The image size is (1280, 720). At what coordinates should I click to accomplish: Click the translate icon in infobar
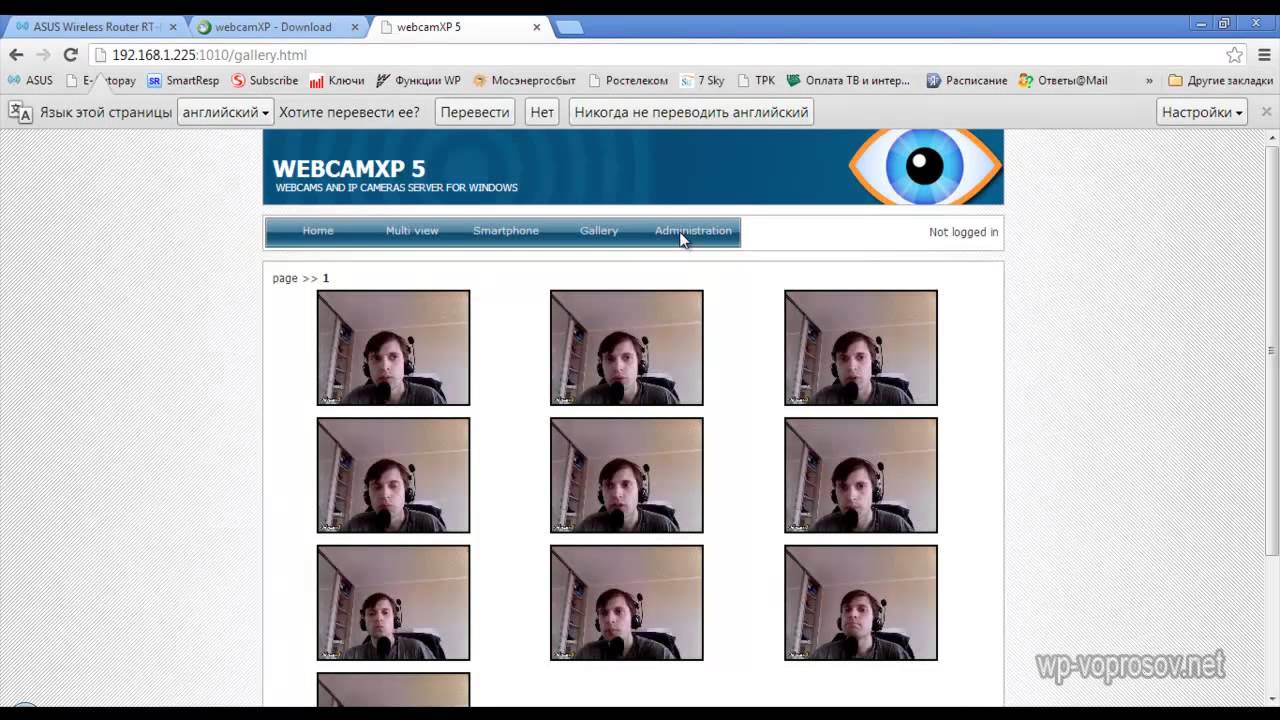click(x=20, y=112)
